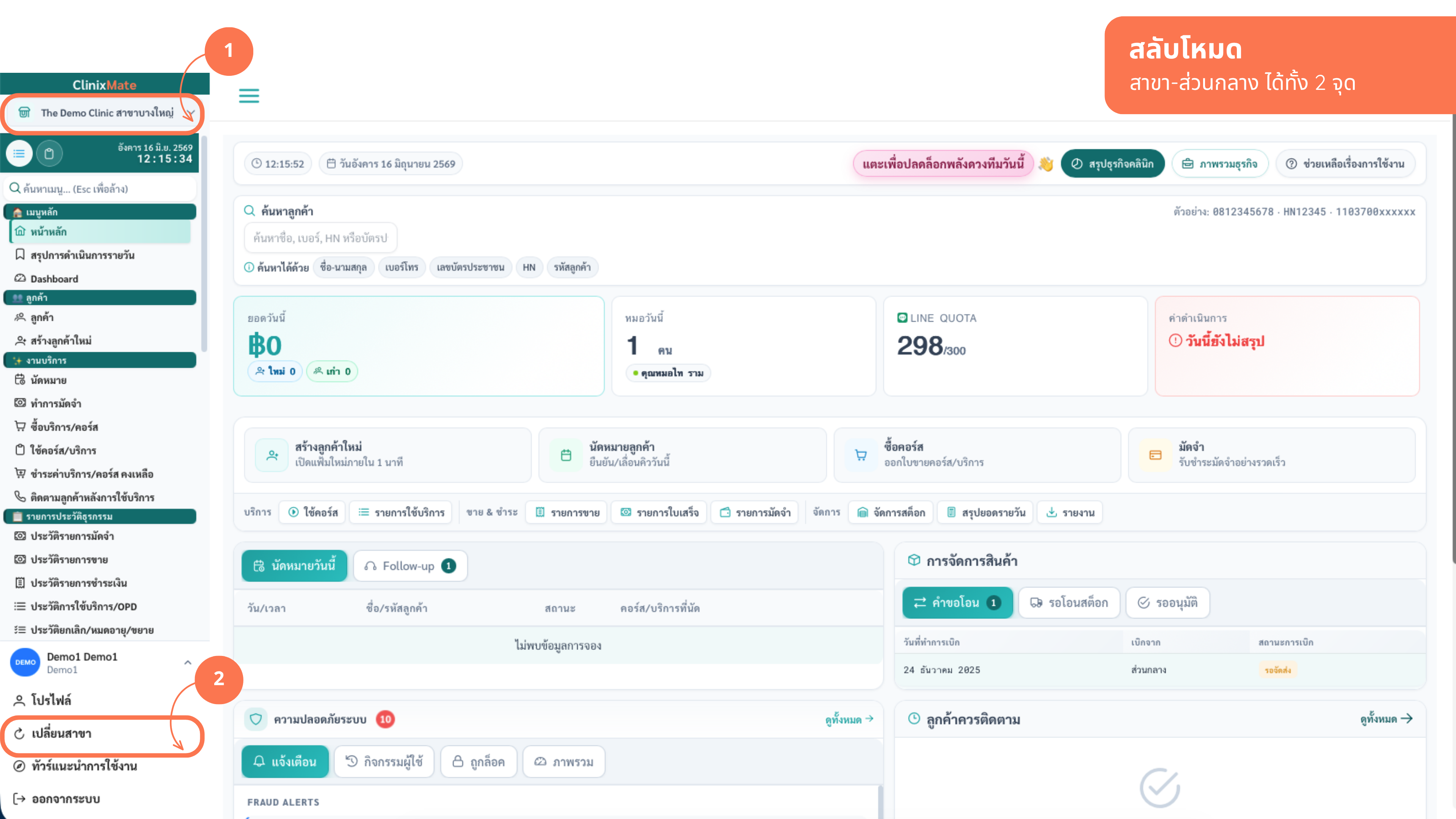Switch to คำขอโอน tab
This screenshot has width=1456, height=819.
(x=957, y=602)
